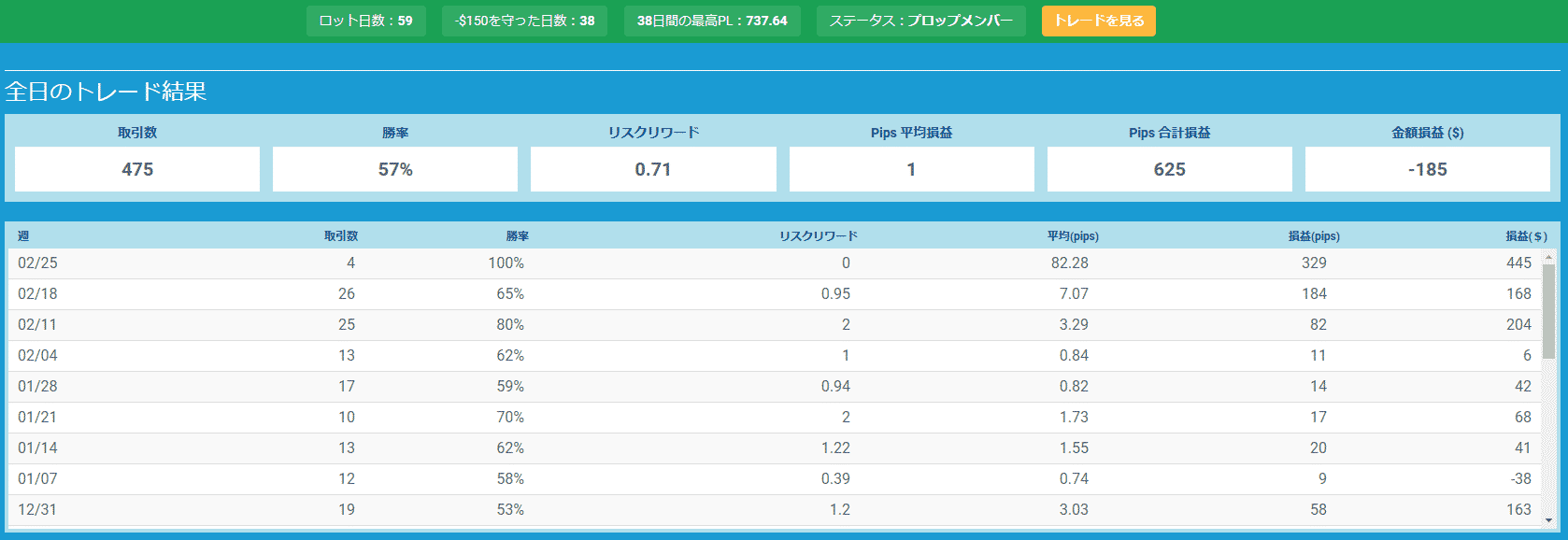Select the 38日間の最高PL badge
This screenshot has width=1568, height=540.
coord(712,21)
